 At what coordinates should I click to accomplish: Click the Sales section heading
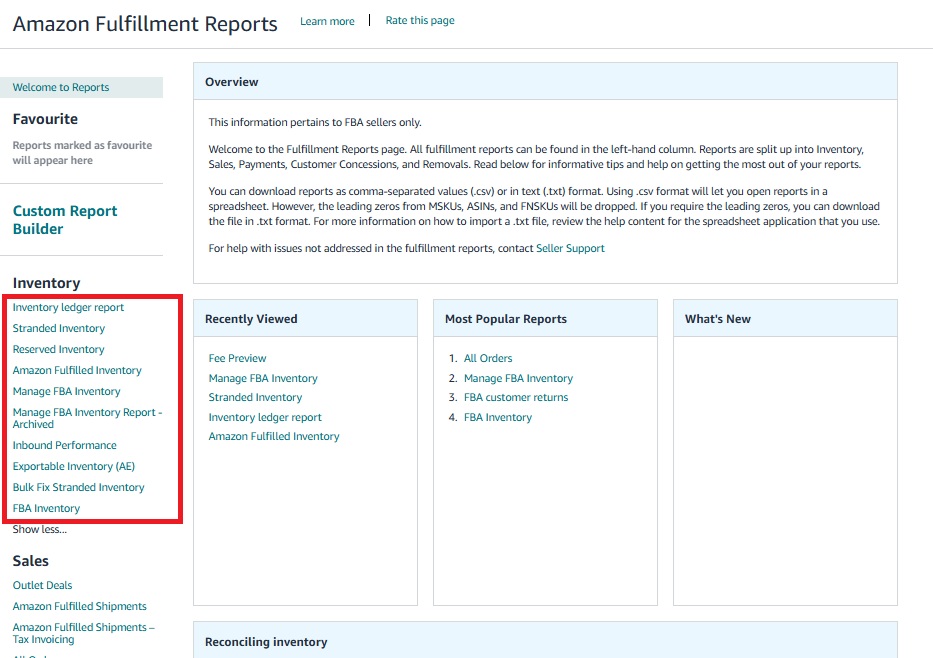31,561
